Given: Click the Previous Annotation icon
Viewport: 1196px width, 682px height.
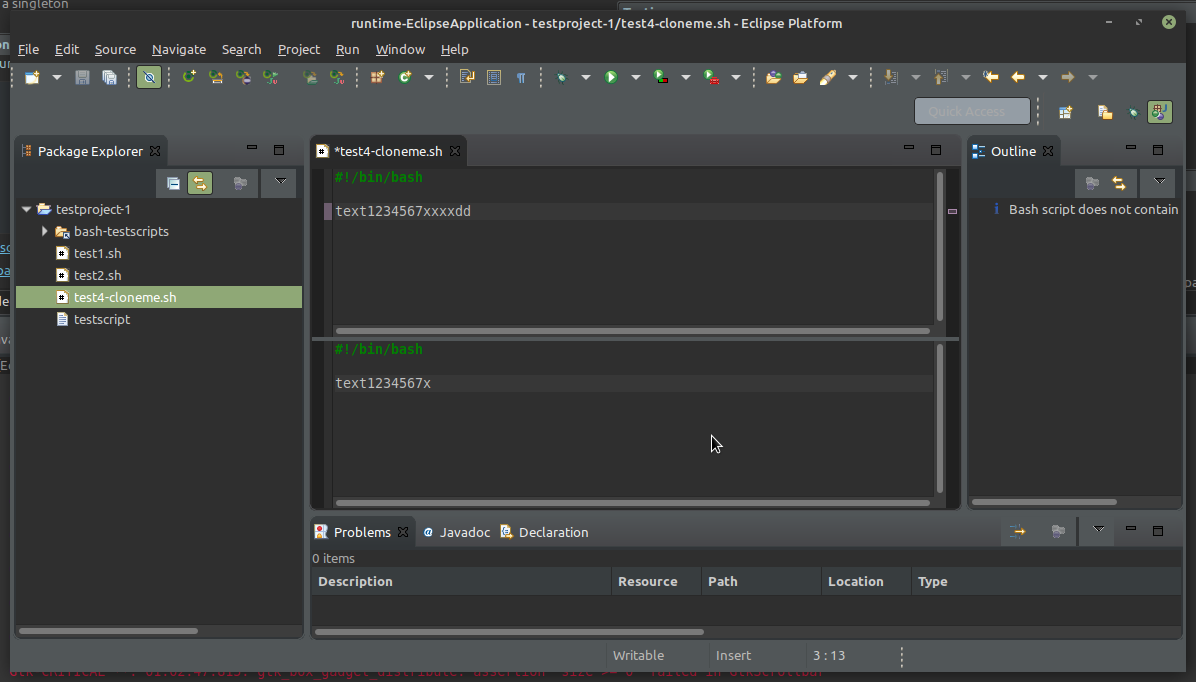Looking at the screenshot, I should pyautogui.click(x=941, y=77).
